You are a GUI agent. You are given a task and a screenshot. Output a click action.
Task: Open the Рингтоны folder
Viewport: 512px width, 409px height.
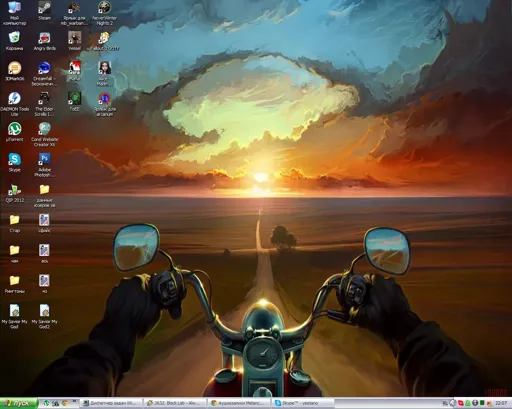click(14, 284)
